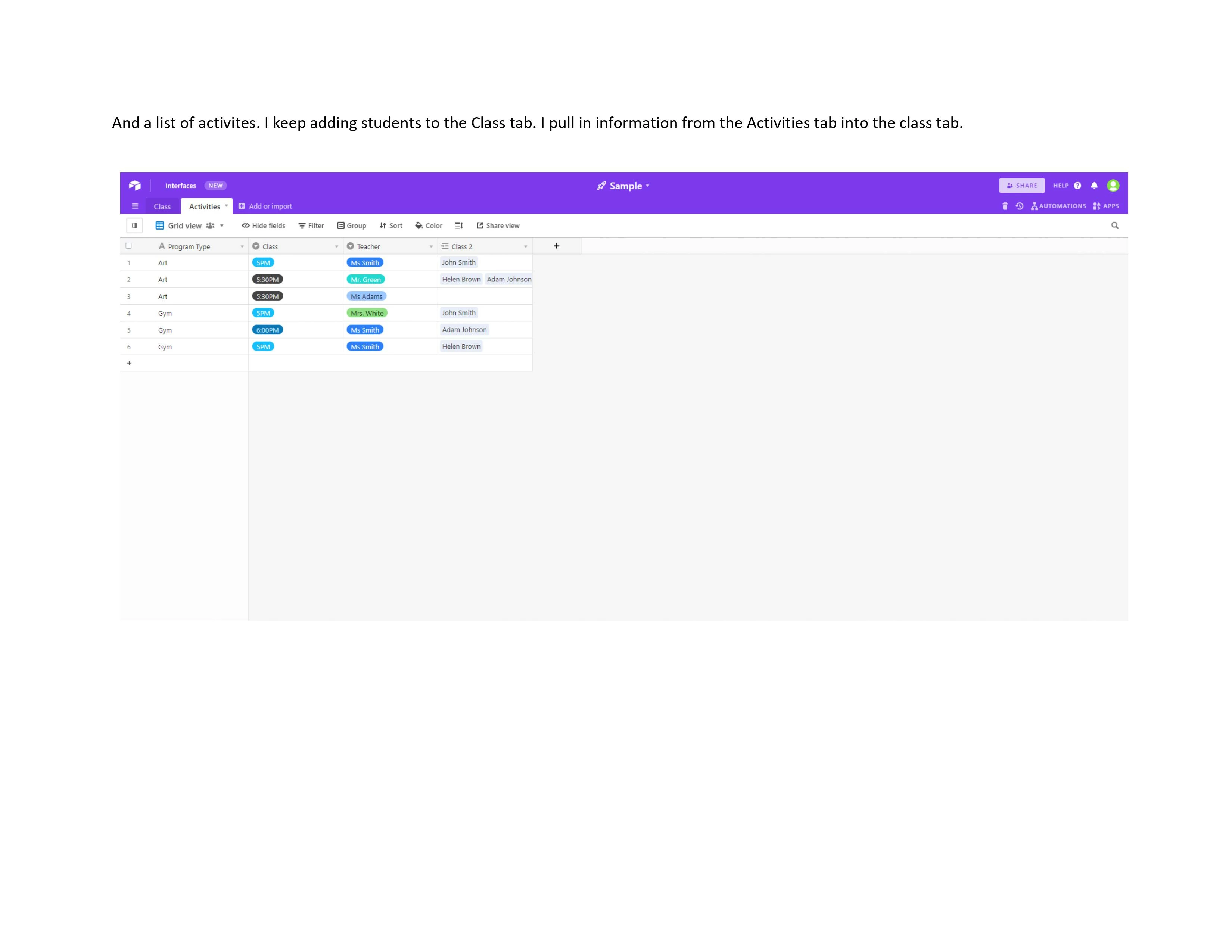
Task: Click the empty Class 2 cell in row 3
Action: pyautogui.click(x=485, y=296)
